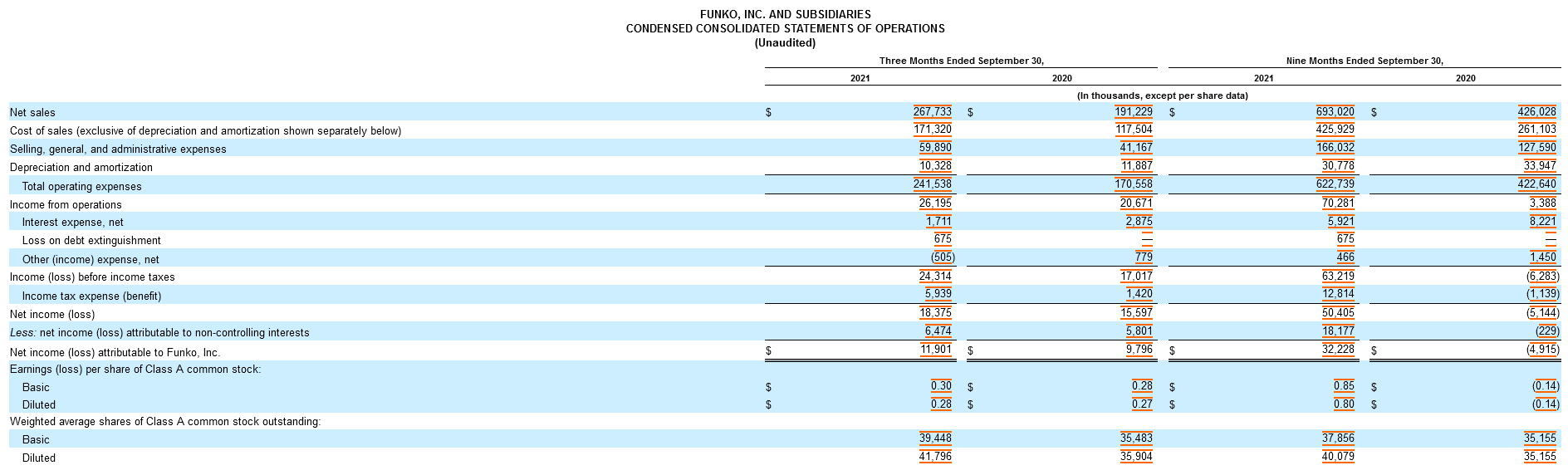This screenshot has height=475, width=1568.
Task: Click diluted weighted shares value 41,796
Action: click(x=934, y=458)
